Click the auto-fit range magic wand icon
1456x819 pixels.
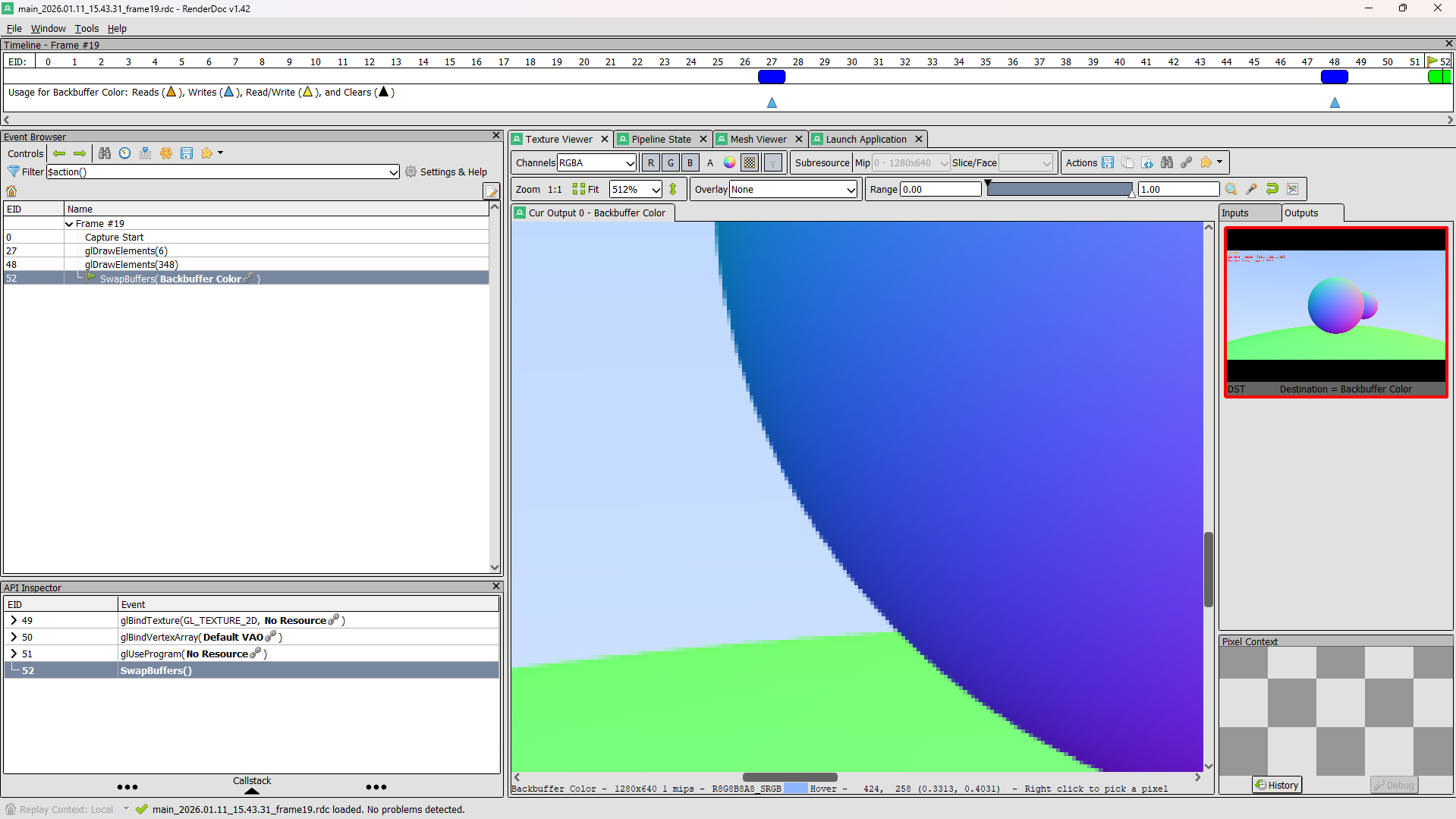[1252, 189]
